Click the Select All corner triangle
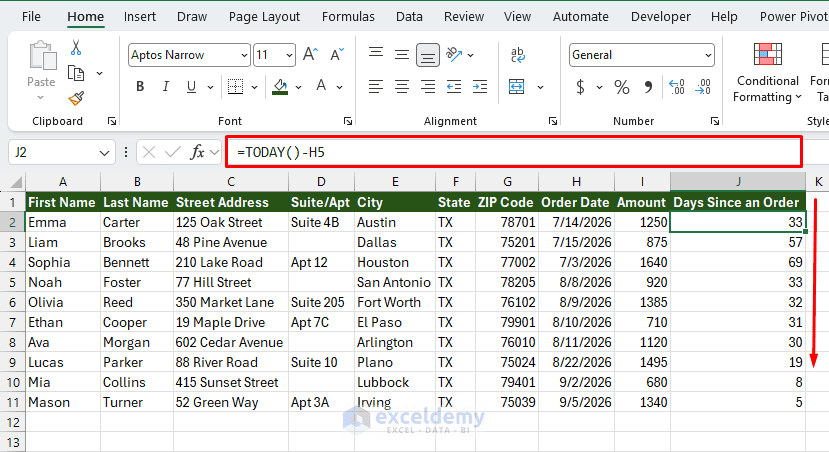This screenshot has height=452, width=829. tap(16, 183)
